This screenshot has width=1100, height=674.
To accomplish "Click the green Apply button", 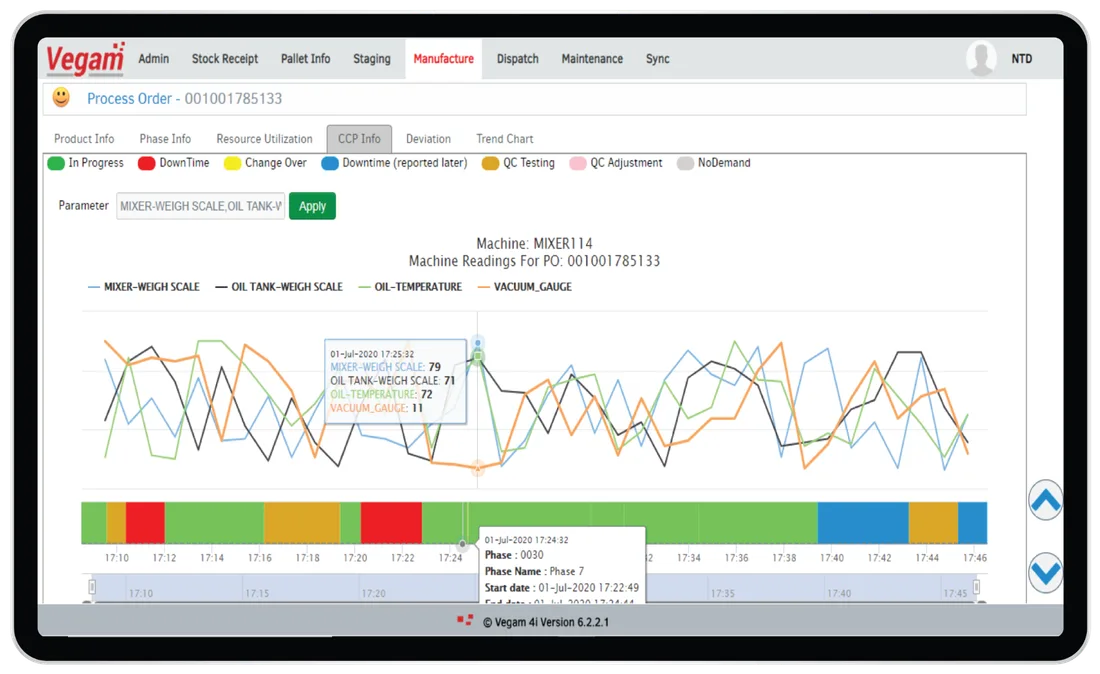I will 312,206.
